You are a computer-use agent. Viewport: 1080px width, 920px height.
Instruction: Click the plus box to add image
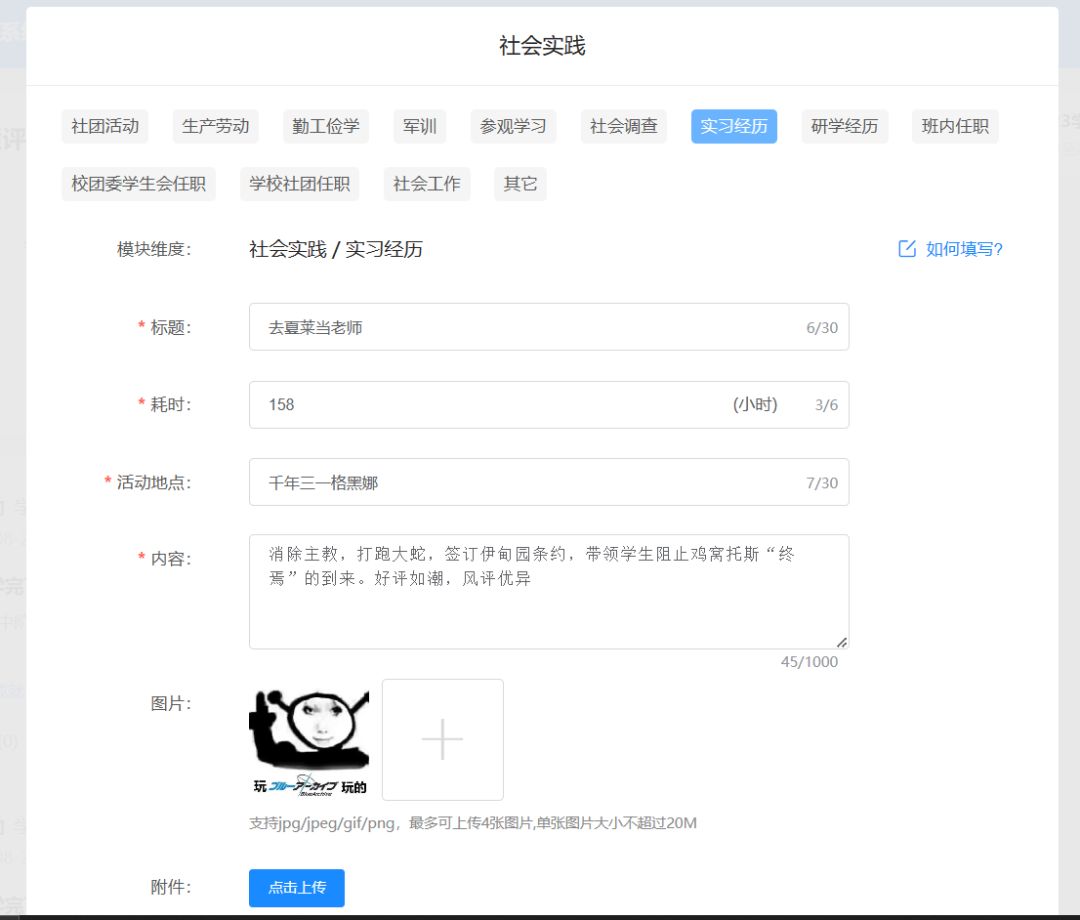tap(443, 740)
